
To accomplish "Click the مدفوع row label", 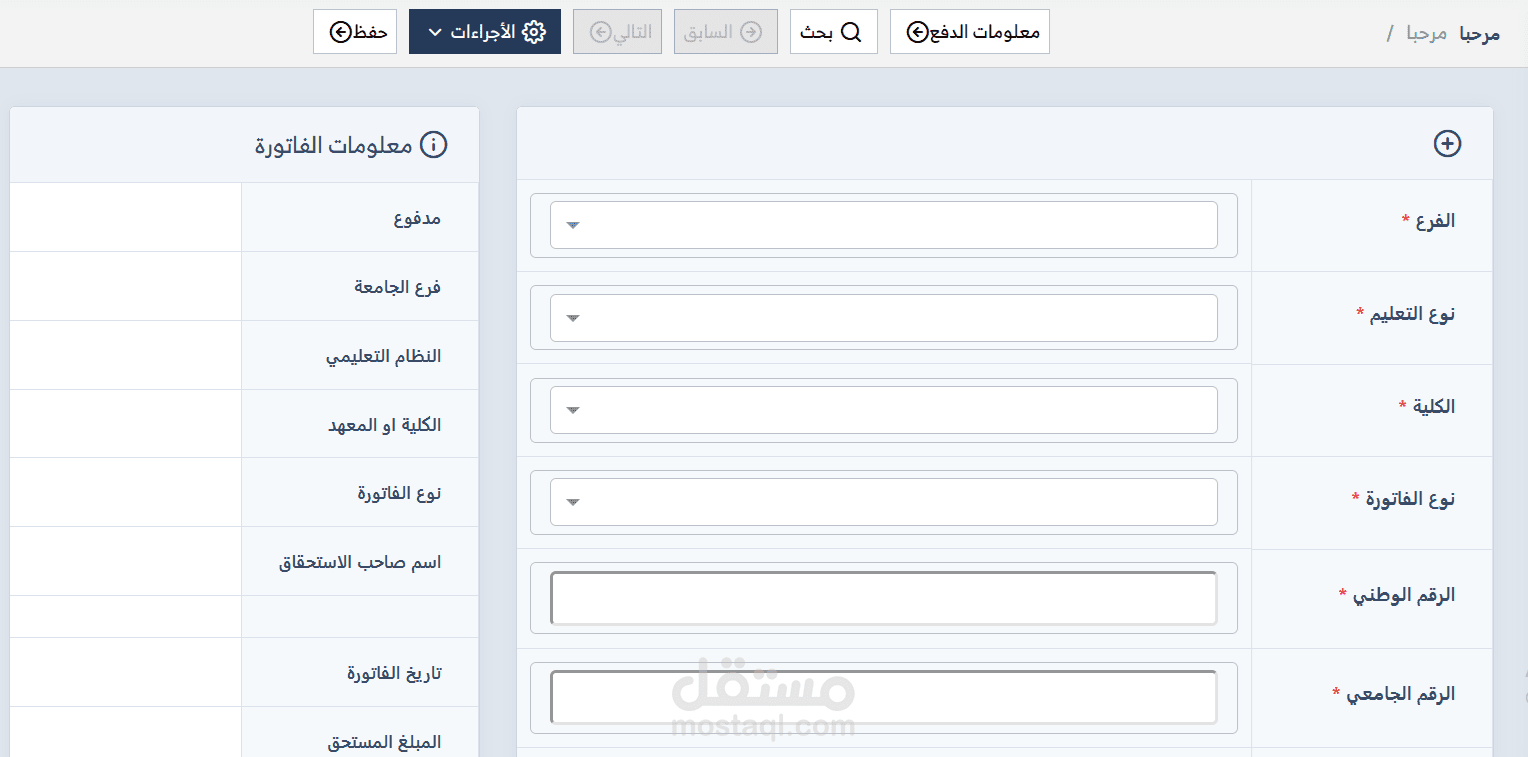I will (417, 218).
